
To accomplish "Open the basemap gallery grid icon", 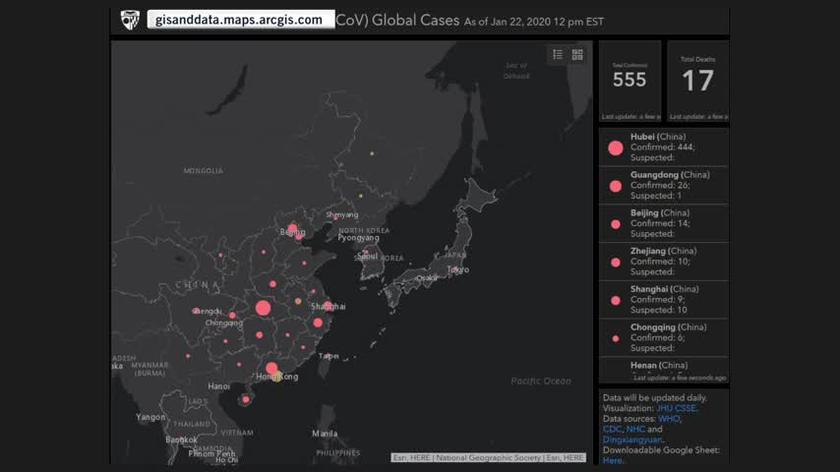I will click(x=577, y=55).
